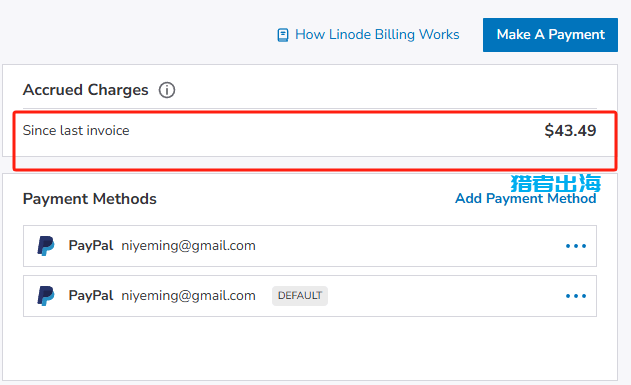The height and width of the screenshot is (385, 631).
Task: Click the first niyeming@gmail.com email text
Action: (188, 246)
